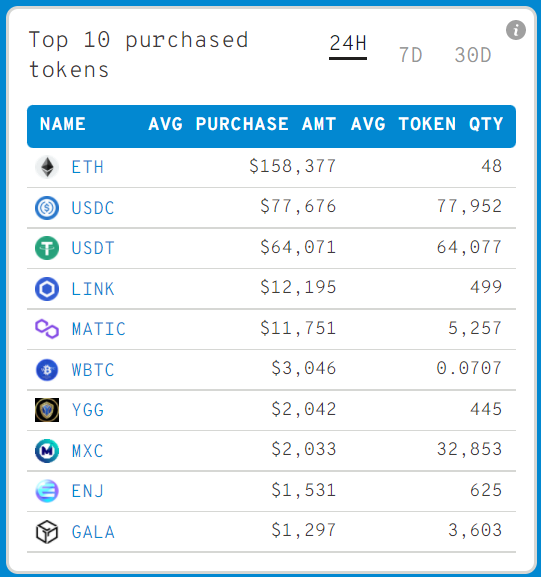This screenshot has height=577, width=541.
Task: Open the USDT token link
Action: coord(93,248)
